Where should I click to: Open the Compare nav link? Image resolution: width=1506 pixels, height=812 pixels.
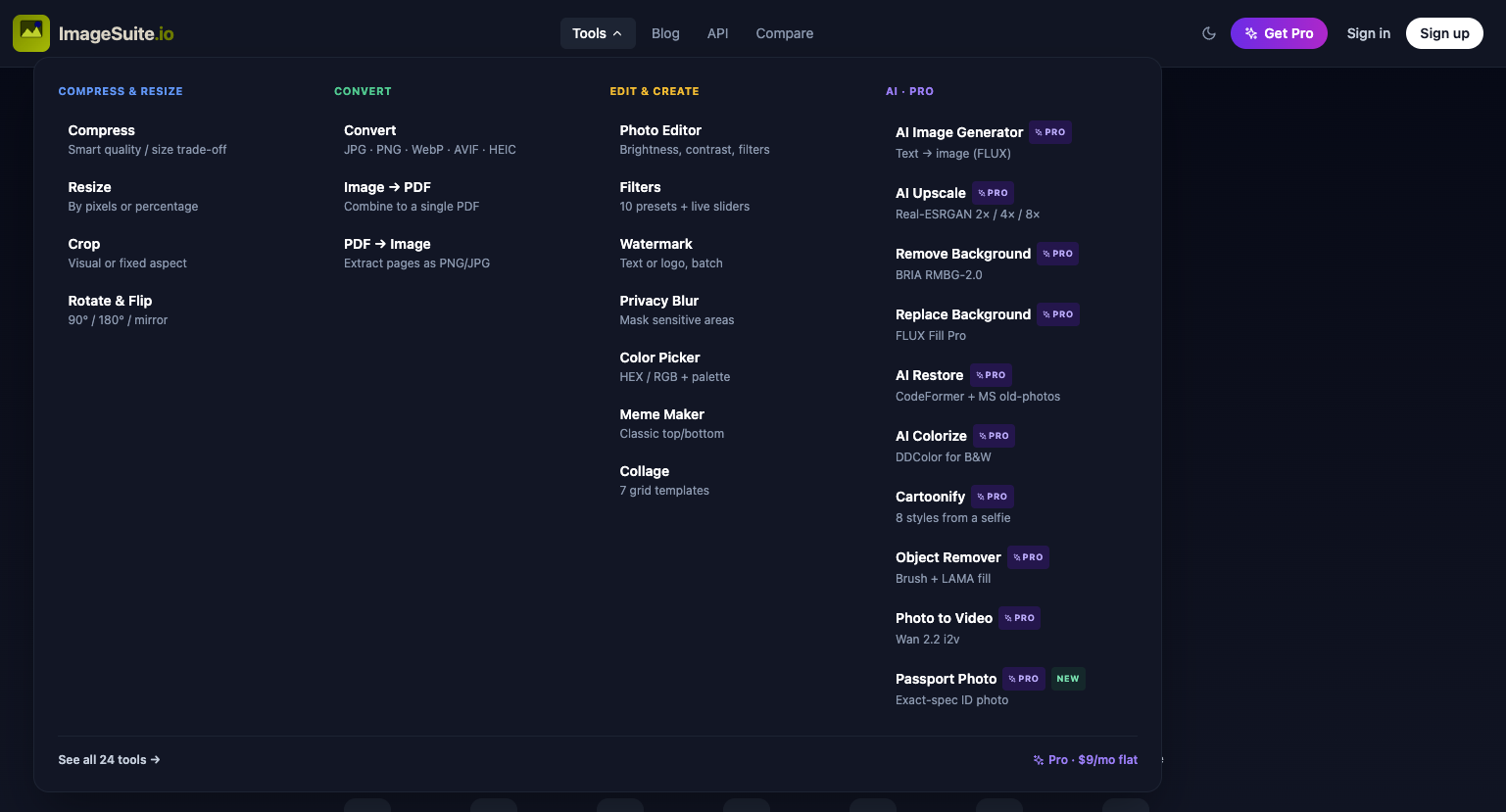785,33
